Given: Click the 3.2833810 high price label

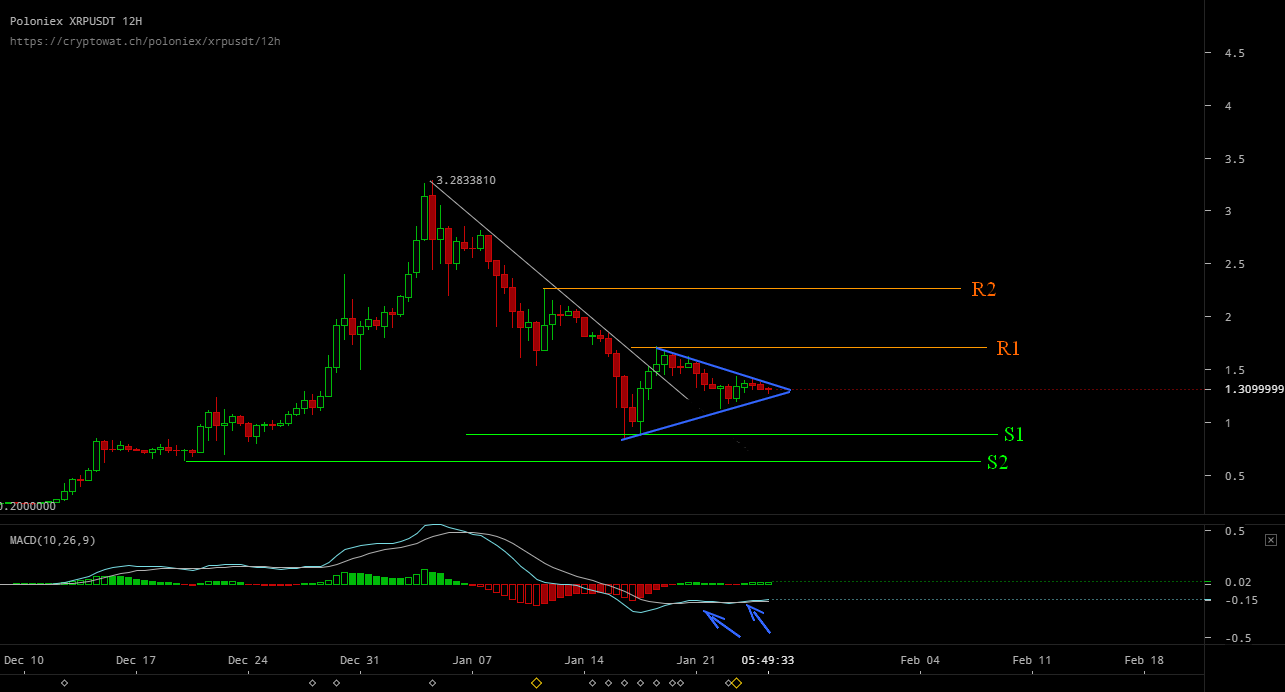Looking at the screenshot, I should pos(466,181).
